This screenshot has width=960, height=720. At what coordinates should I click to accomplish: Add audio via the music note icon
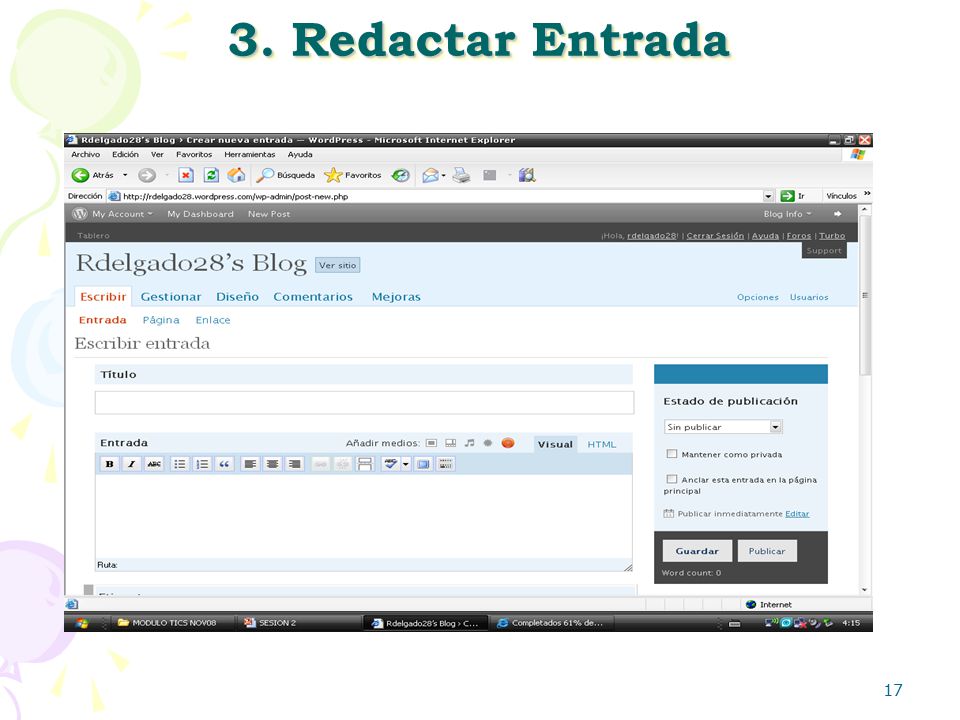point(470,443)
